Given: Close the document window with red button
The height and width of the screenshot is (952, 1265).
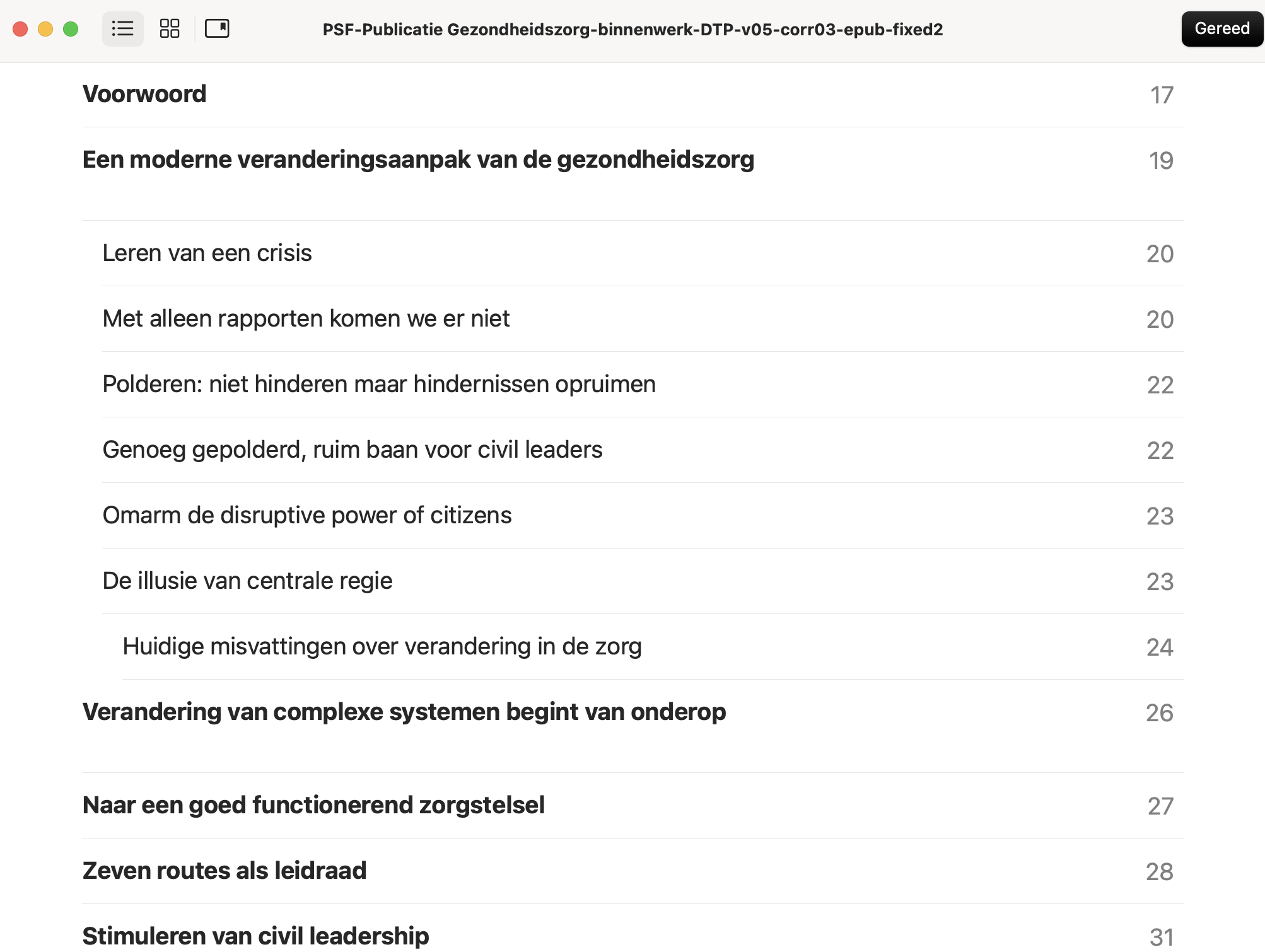Looking at the screenshot, I should pyautogui.click(x=20, y=29).
